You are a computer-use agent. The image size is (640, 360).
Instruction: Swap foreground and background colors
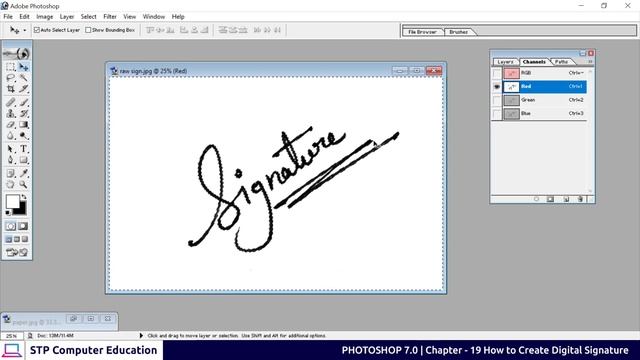click(x=24, y=197)
